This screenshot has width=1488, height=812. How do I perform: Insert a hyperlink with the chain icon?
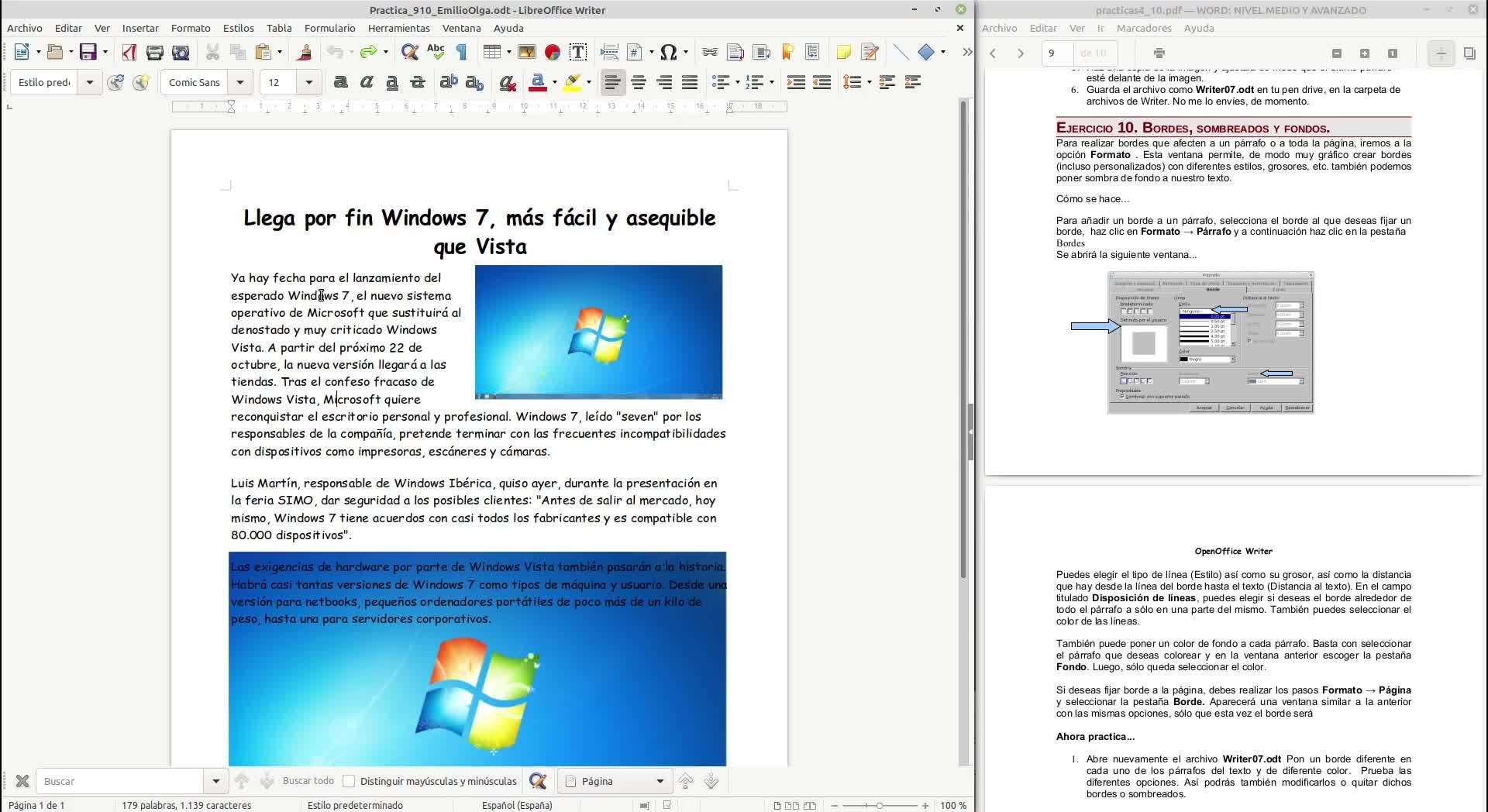point(710,52)
